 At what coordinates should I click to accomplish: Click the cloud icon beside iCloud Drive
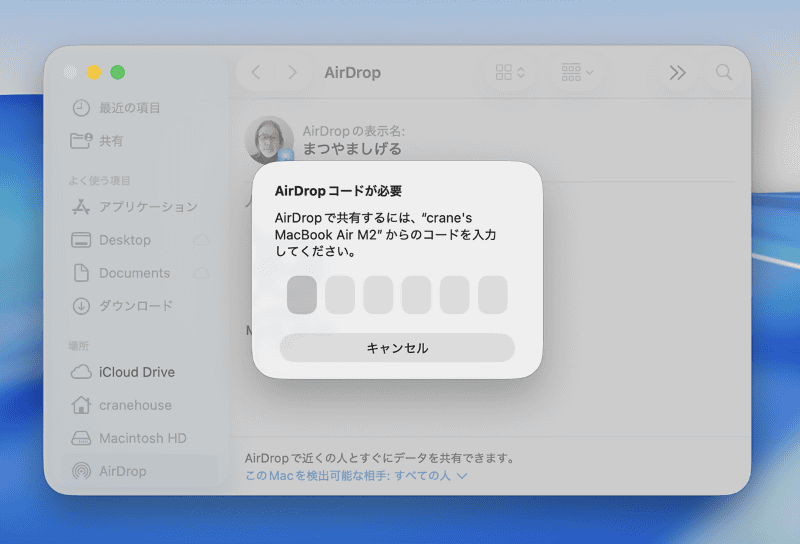click(81, 372)
